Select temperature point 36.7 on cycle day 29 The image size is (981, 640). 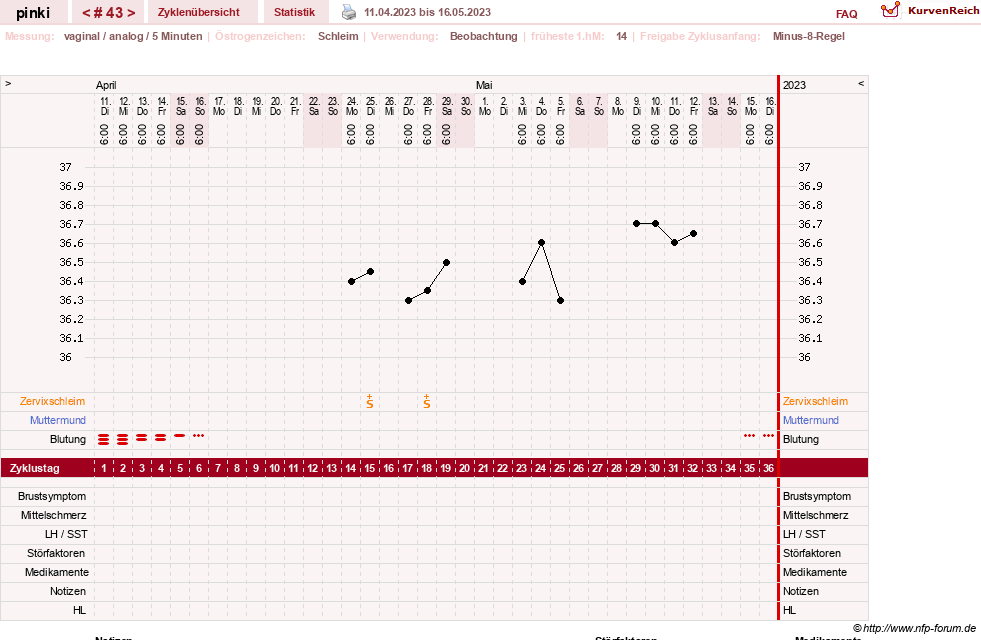point(636,223)
